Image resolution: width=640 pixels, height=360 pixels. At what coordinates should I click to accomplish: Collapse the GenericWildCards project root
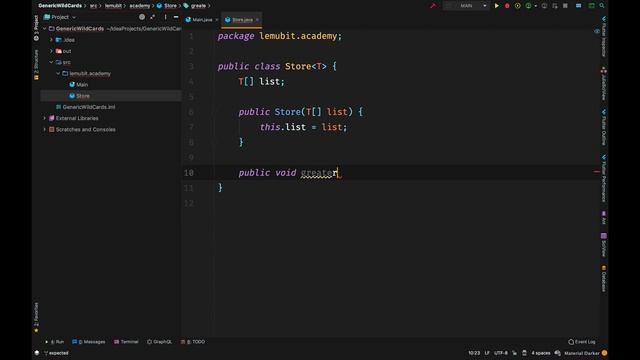click(x=45, y=29)
